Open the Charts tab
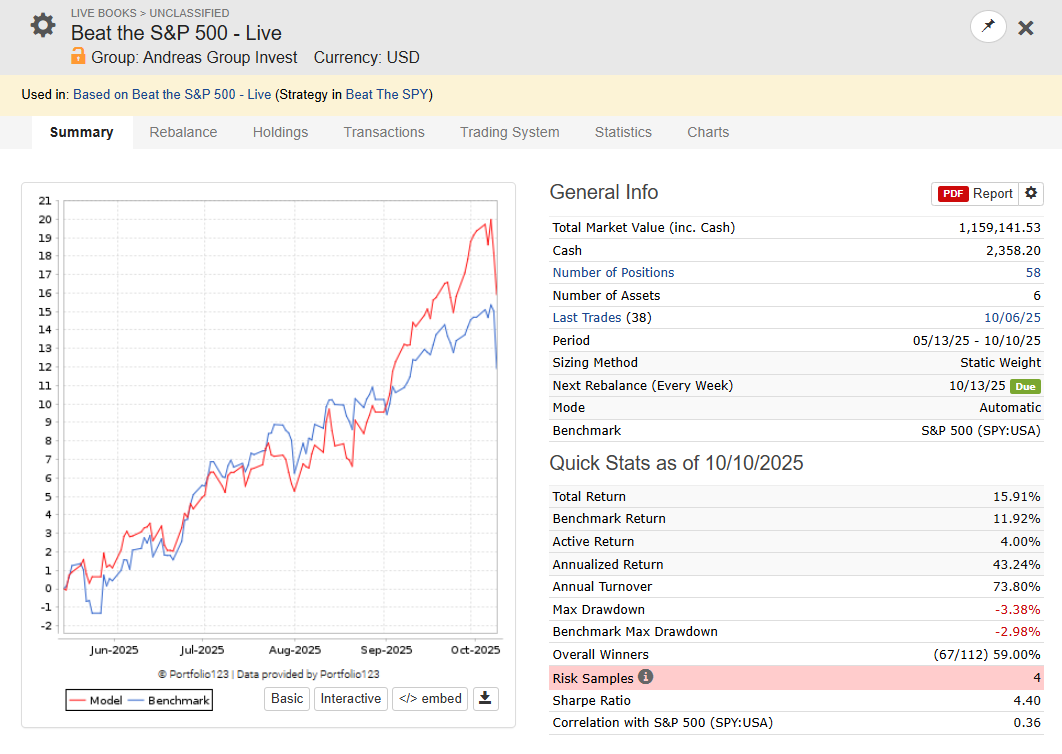This screenshot has height=754, width=1062. pos(708,132)
